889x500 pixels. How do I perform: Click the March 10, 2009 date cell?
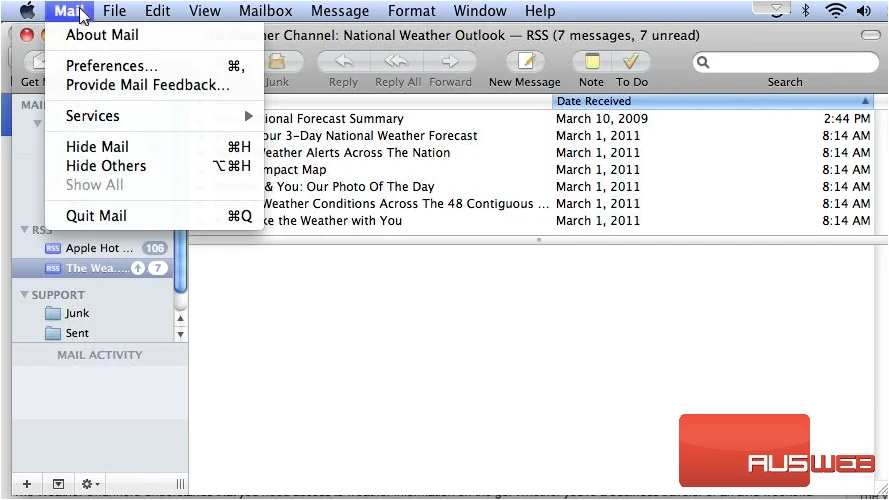pos(602,118)
